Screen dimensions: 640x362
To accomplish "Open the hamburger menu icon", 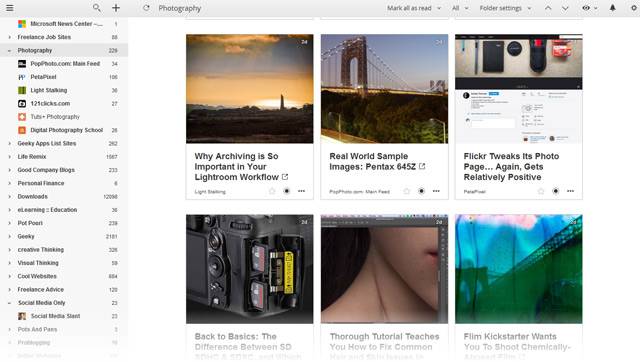I will (9, 8).
